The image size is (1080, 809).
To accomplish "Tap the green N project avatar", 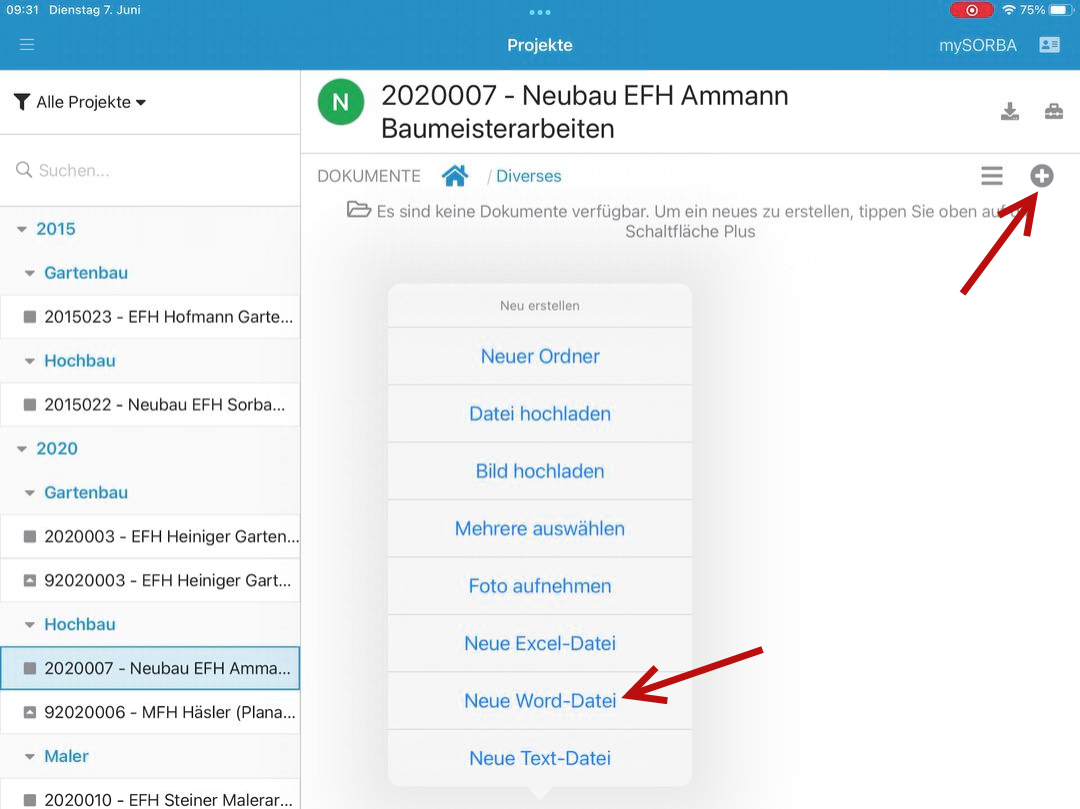I will [341, 102].
